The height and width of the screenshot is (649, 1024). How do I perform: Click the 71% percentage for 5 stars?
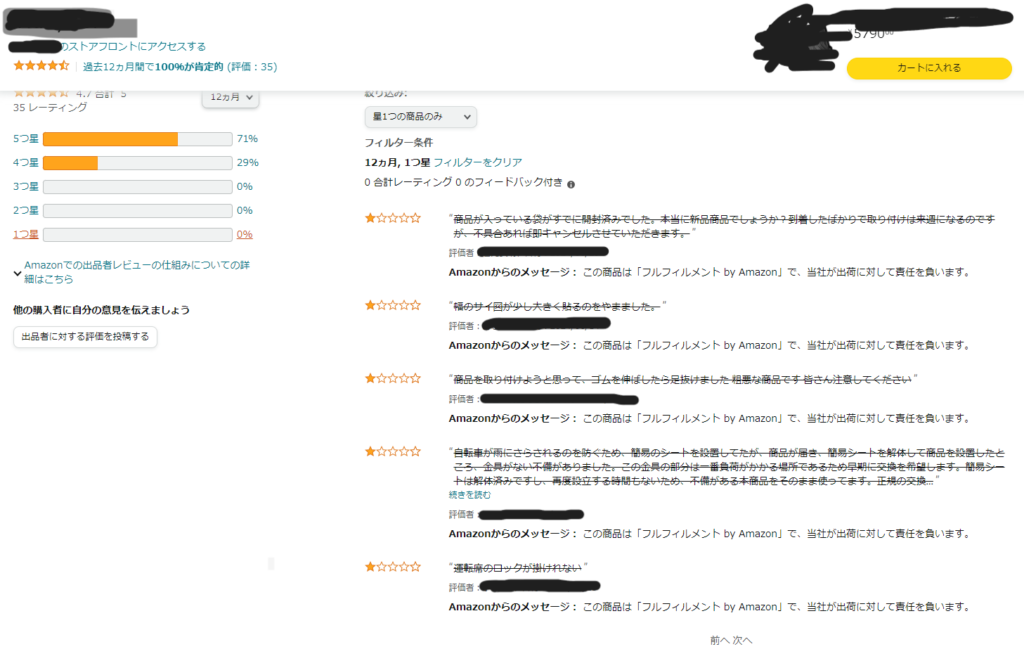click(x=247, y=139)
